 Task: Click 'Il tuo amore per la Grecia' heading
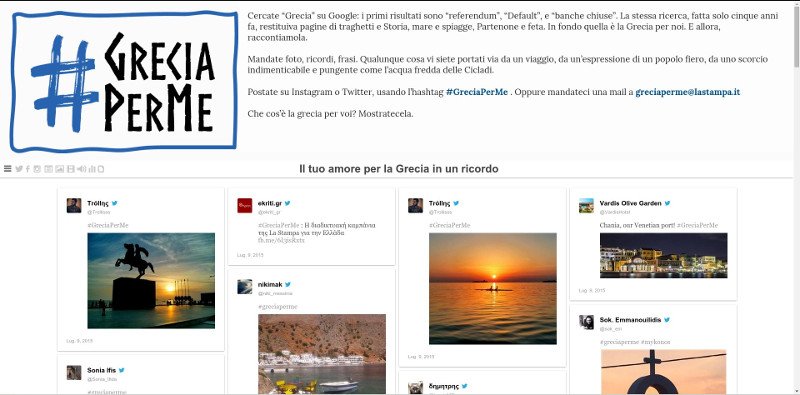(398, 169)
